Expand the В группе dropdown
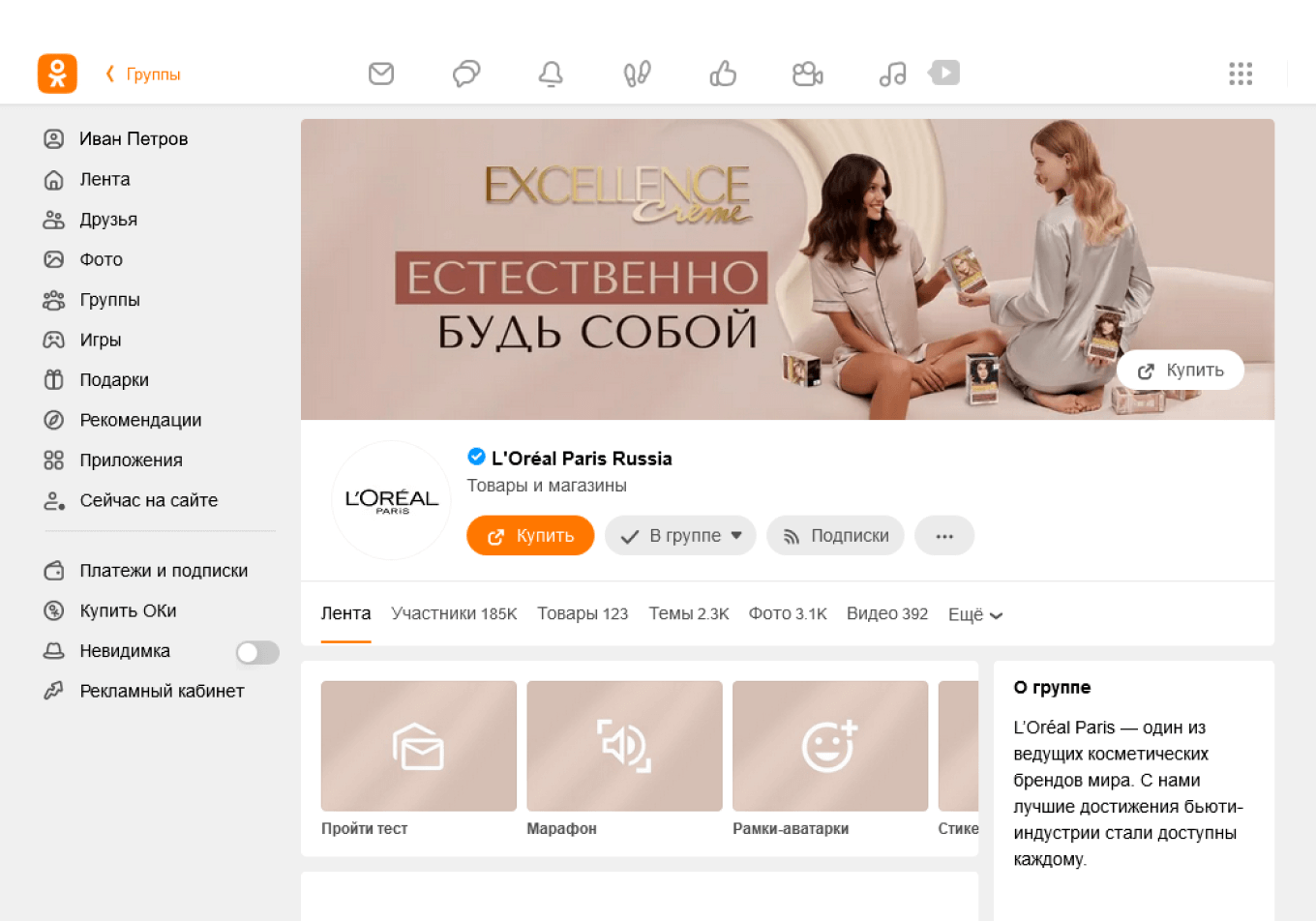 click(x=680, y=535)
